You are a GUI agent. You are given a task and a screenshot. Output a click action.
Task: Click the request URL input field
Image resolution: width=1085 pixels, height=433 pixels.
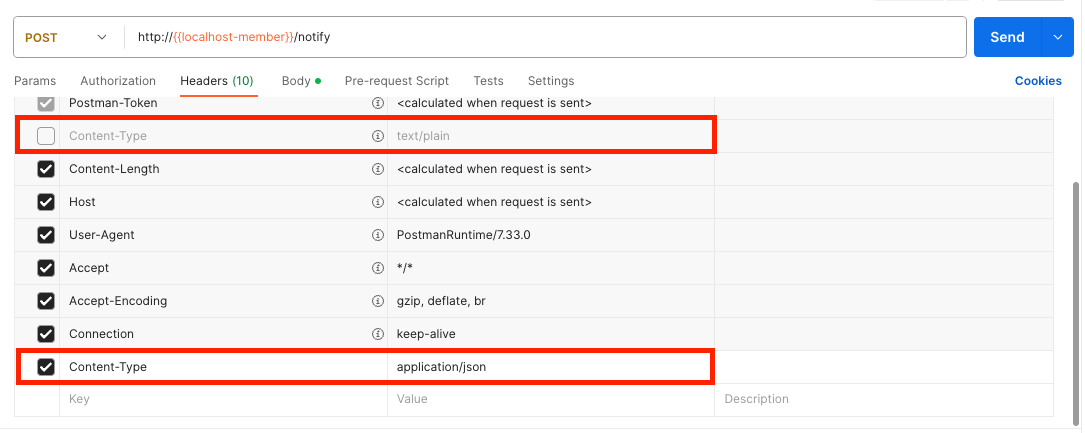click(x=545, y=37)
